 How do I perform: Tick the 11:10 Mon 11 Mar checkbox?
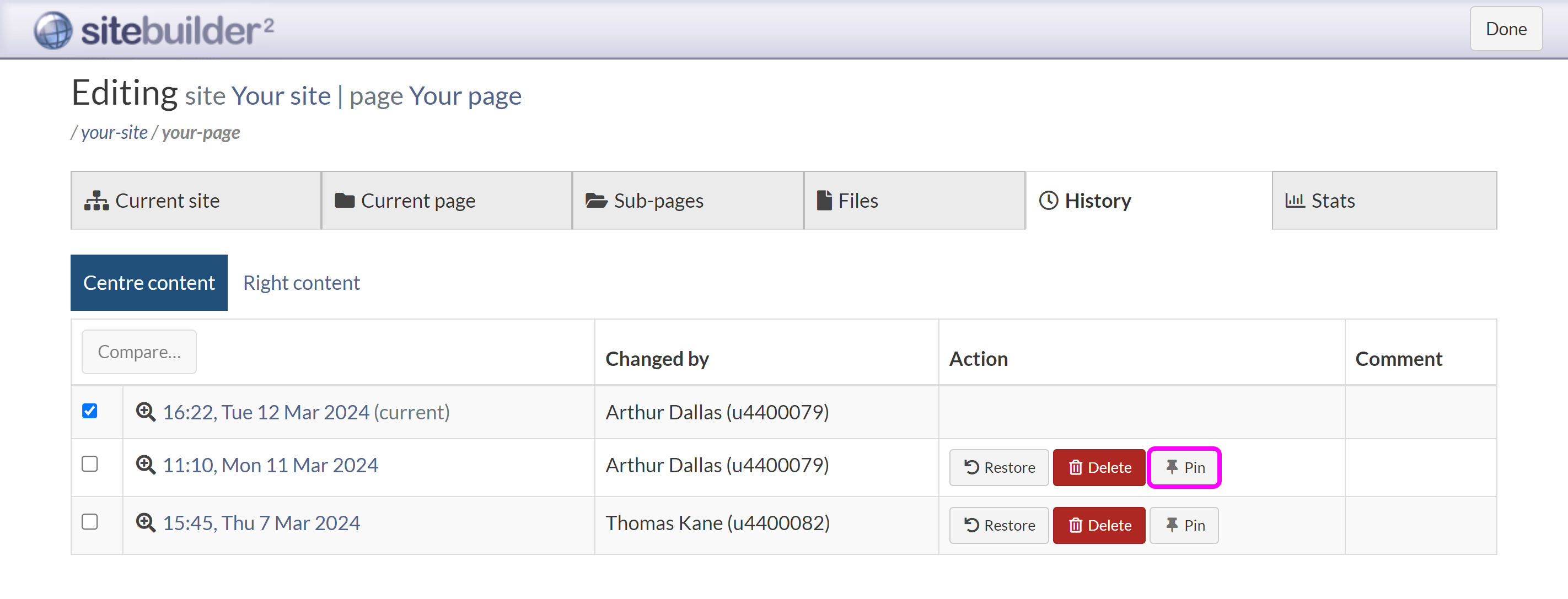[x=89, y=464]
